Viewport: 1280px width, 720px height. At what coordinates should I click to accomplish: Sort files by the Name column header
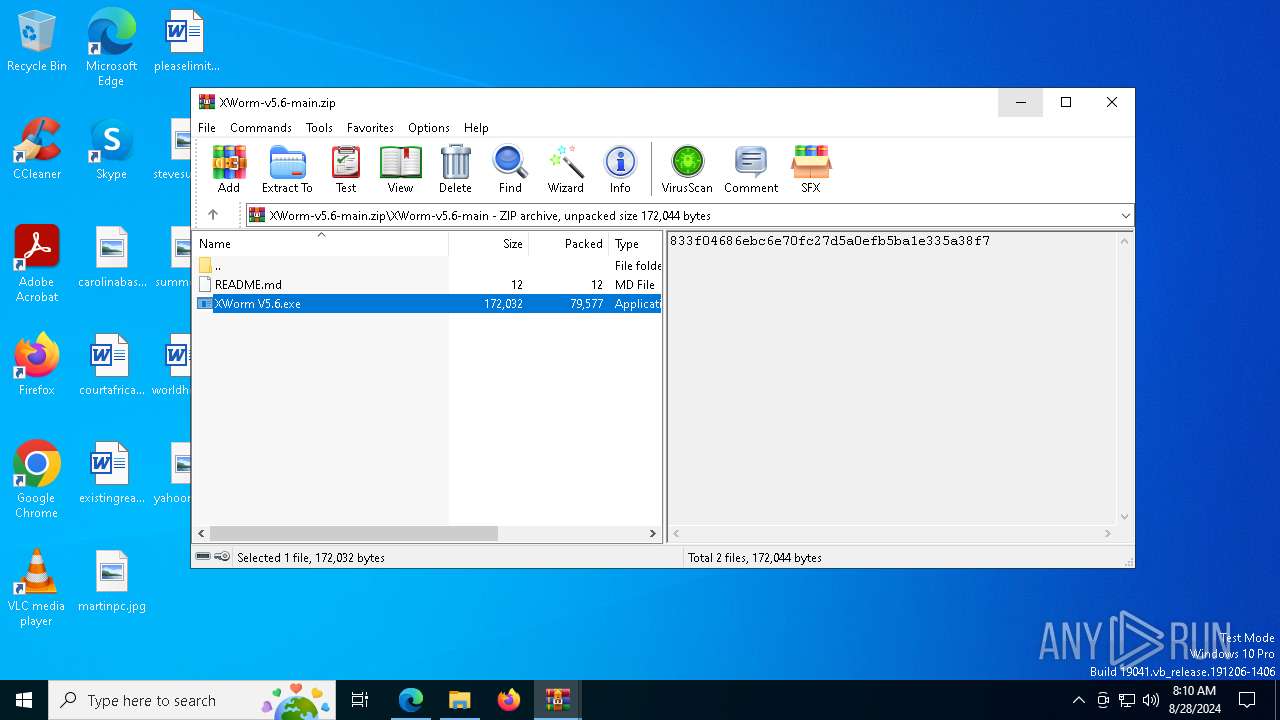(x=320, y=243)
